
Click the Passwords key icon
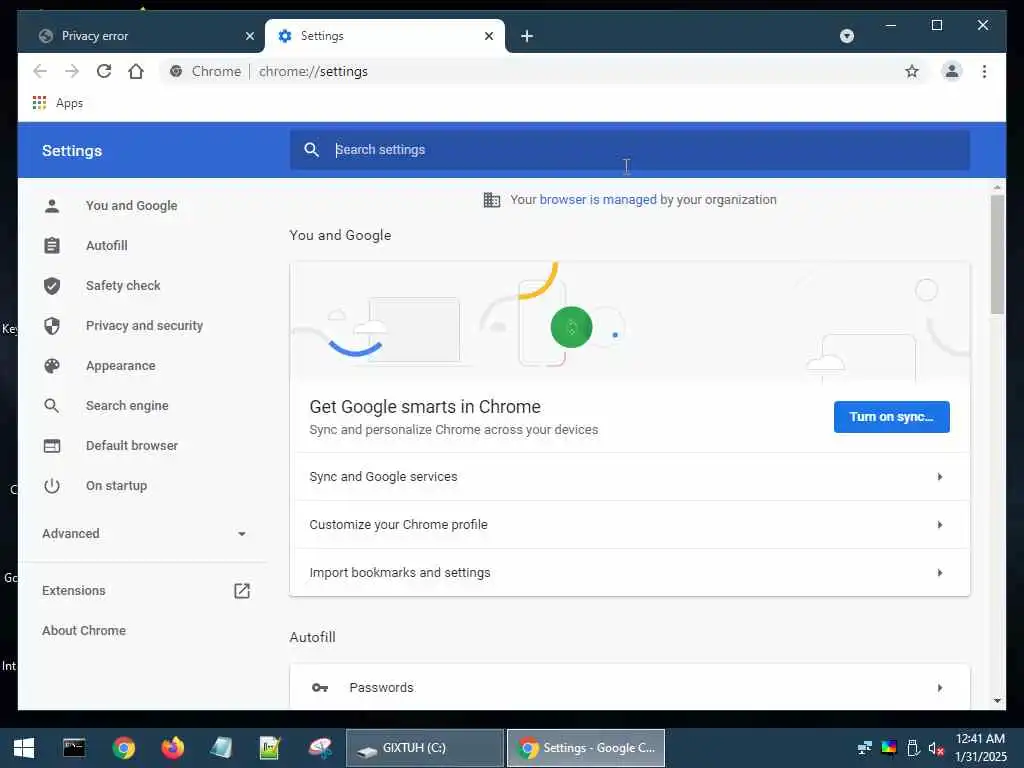(319, 688)
